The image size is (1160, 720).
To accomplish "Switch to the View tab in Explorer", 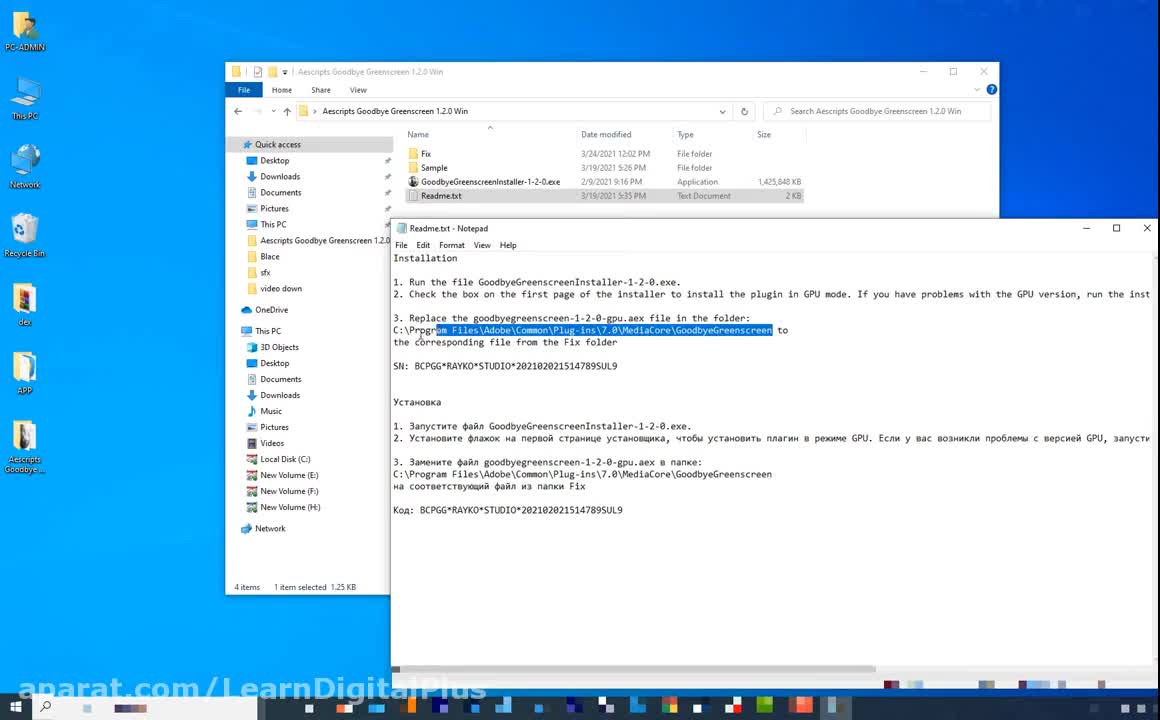I will (358, 90).
